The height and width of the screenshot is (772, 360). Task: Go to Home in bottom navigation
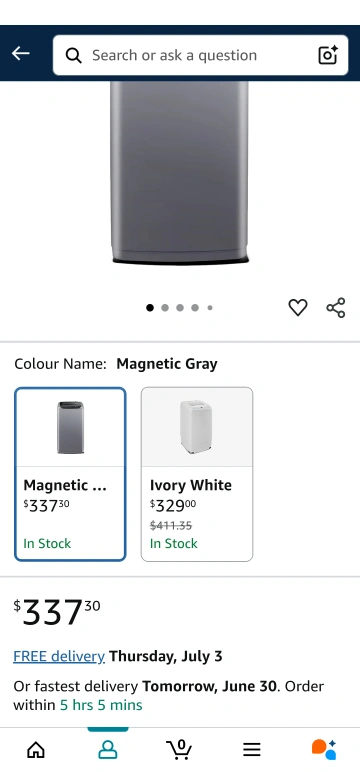[x=35, y=750]
